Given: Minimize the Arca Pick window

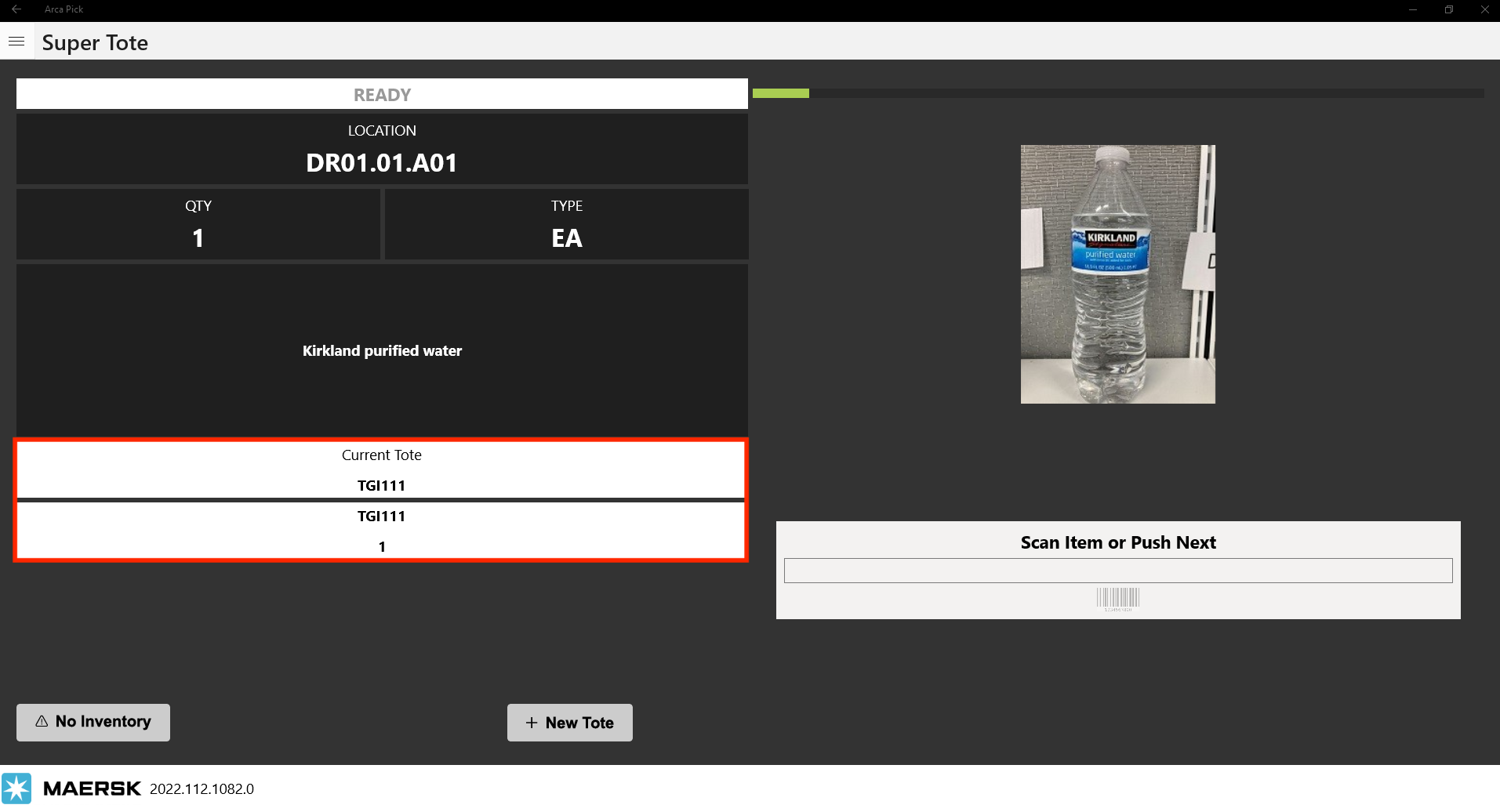Looking at the screenshot, I should point(1413,9).
